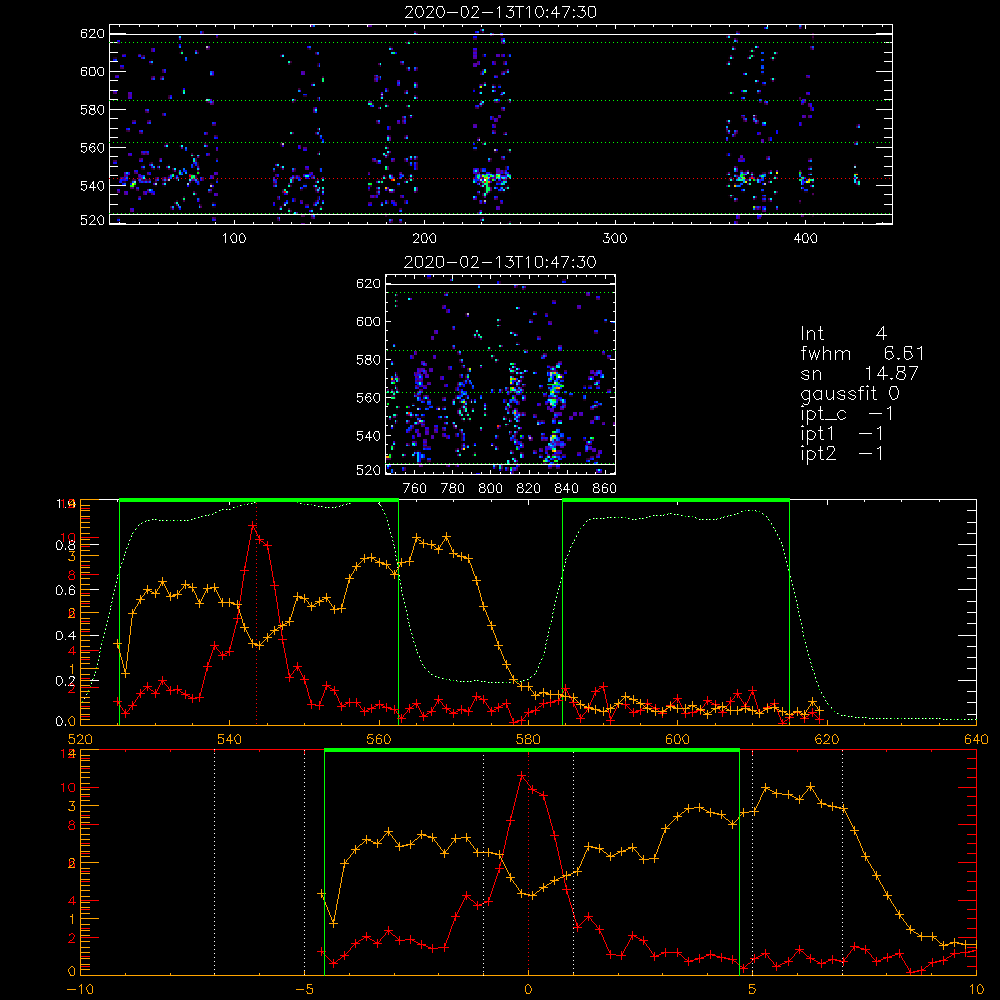Click the 0.6 label on the profile plot y-axis
Viewport: 1000px width, 1000px height.
(x=66, y=591)
